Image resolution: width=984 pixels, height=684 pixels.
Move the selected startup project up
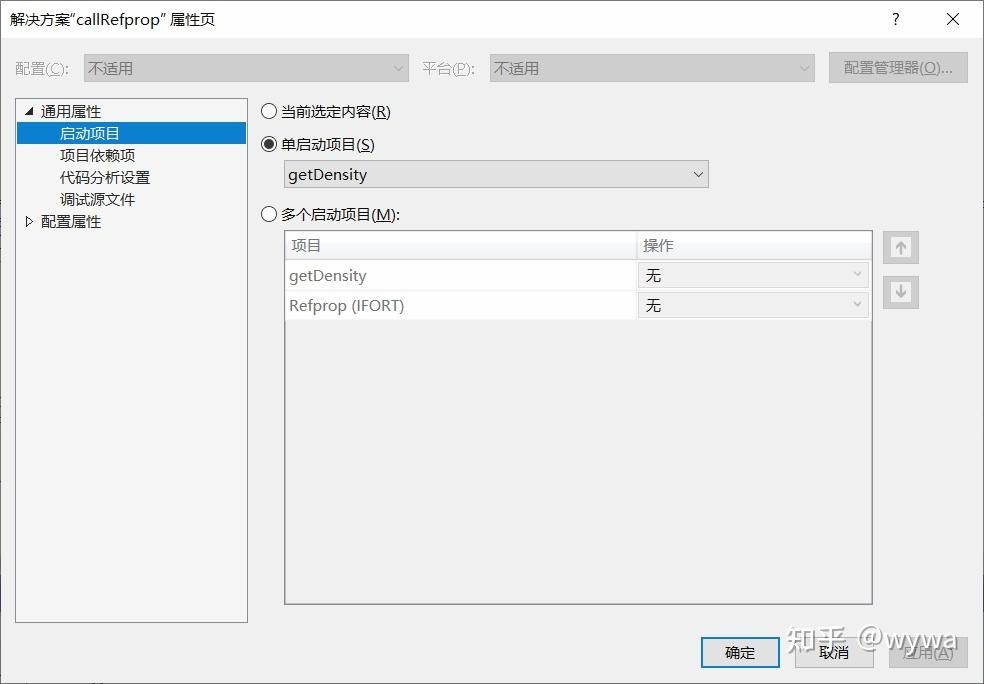[x=900, y=246]
